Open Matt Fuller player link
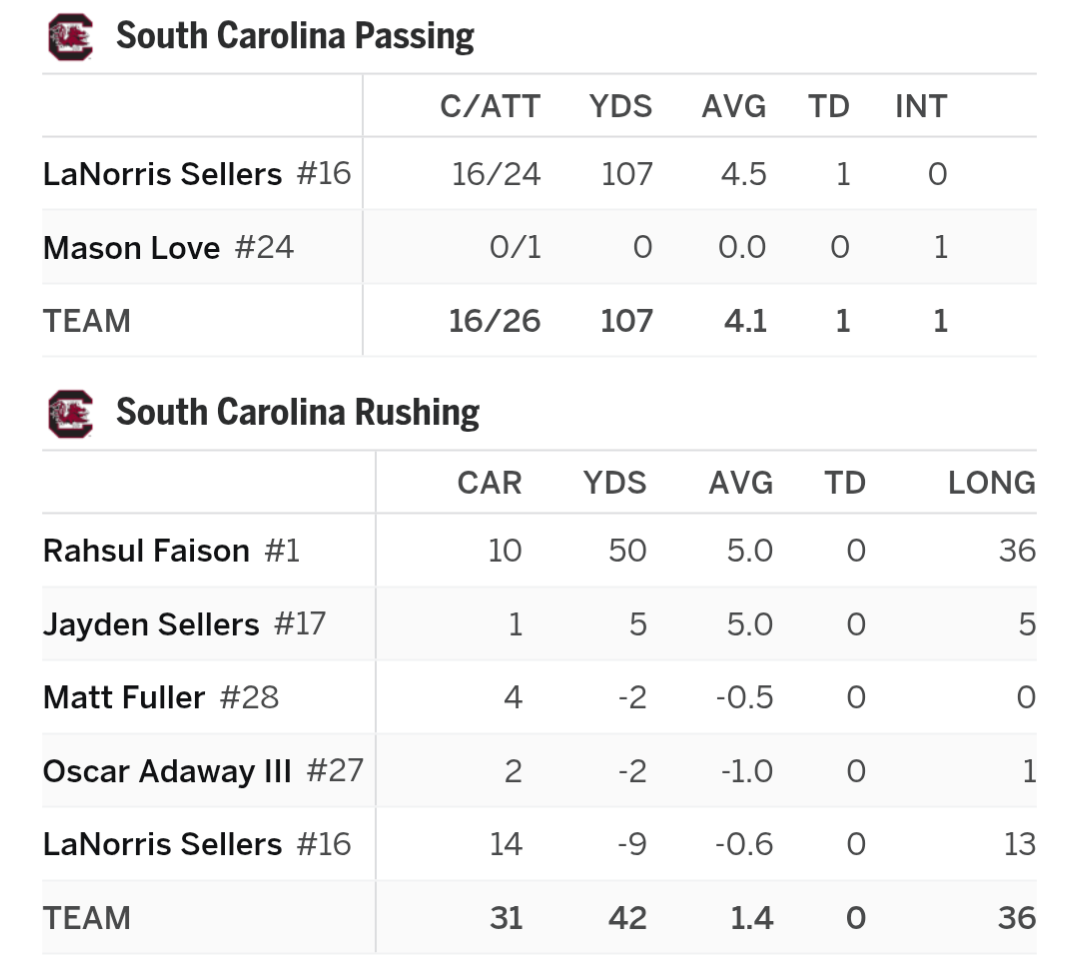The image size is (1079, 967). 124,697
